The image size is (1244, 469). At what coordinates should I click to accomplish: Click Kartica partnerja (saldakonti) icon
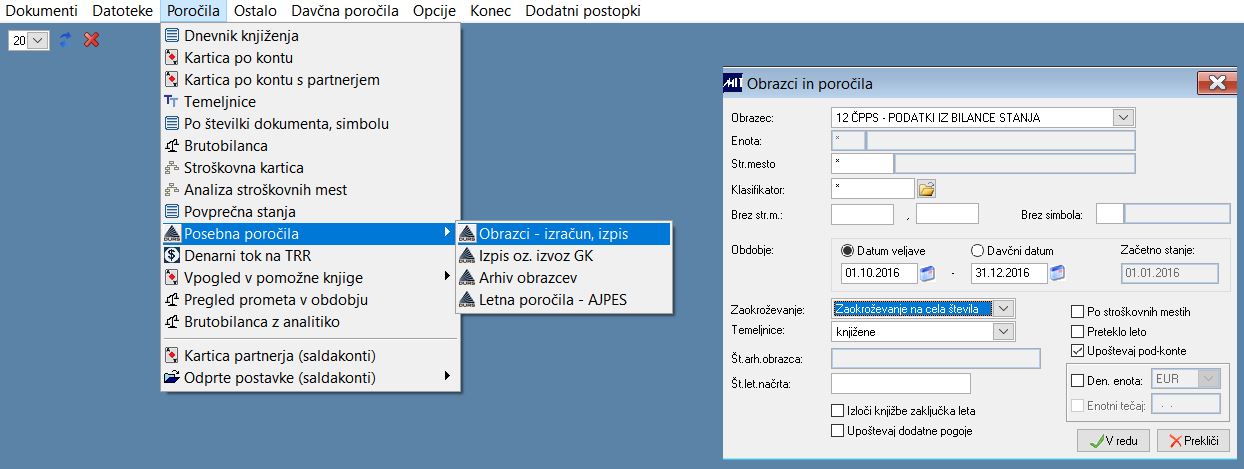[171, 355]
